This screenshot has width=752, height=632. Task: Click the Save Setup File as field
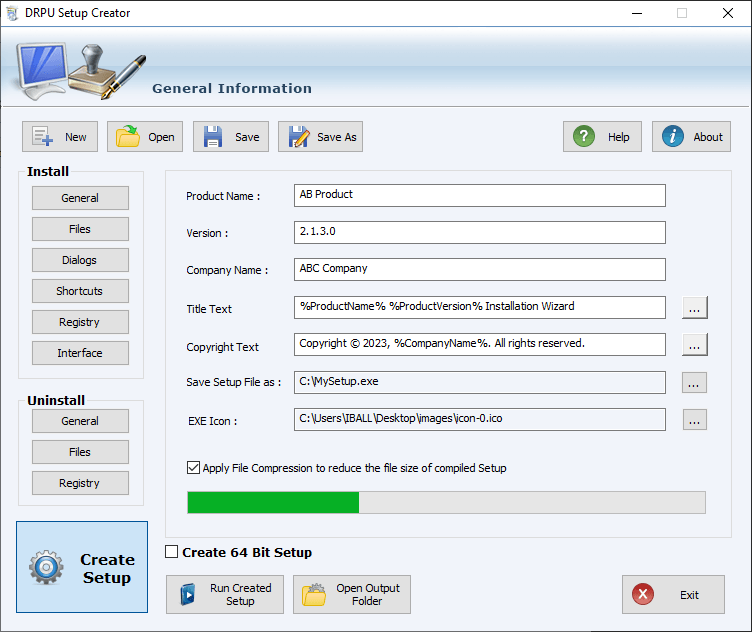[x=480, y=382]
